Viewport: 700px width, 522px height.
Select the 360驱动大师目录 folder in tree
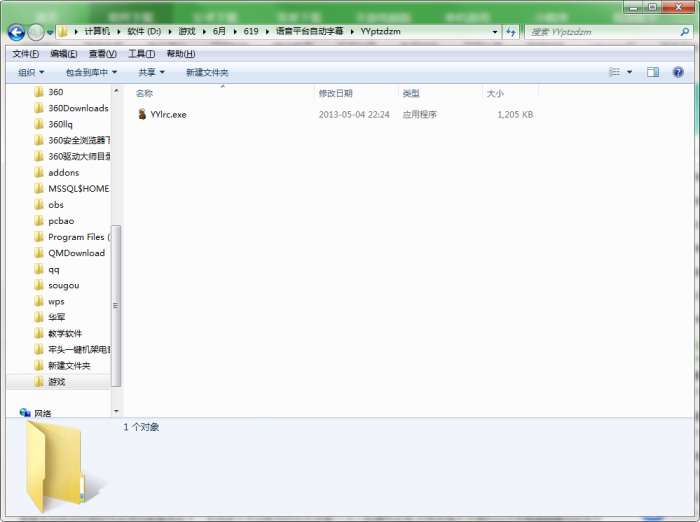tap(72, 156)
